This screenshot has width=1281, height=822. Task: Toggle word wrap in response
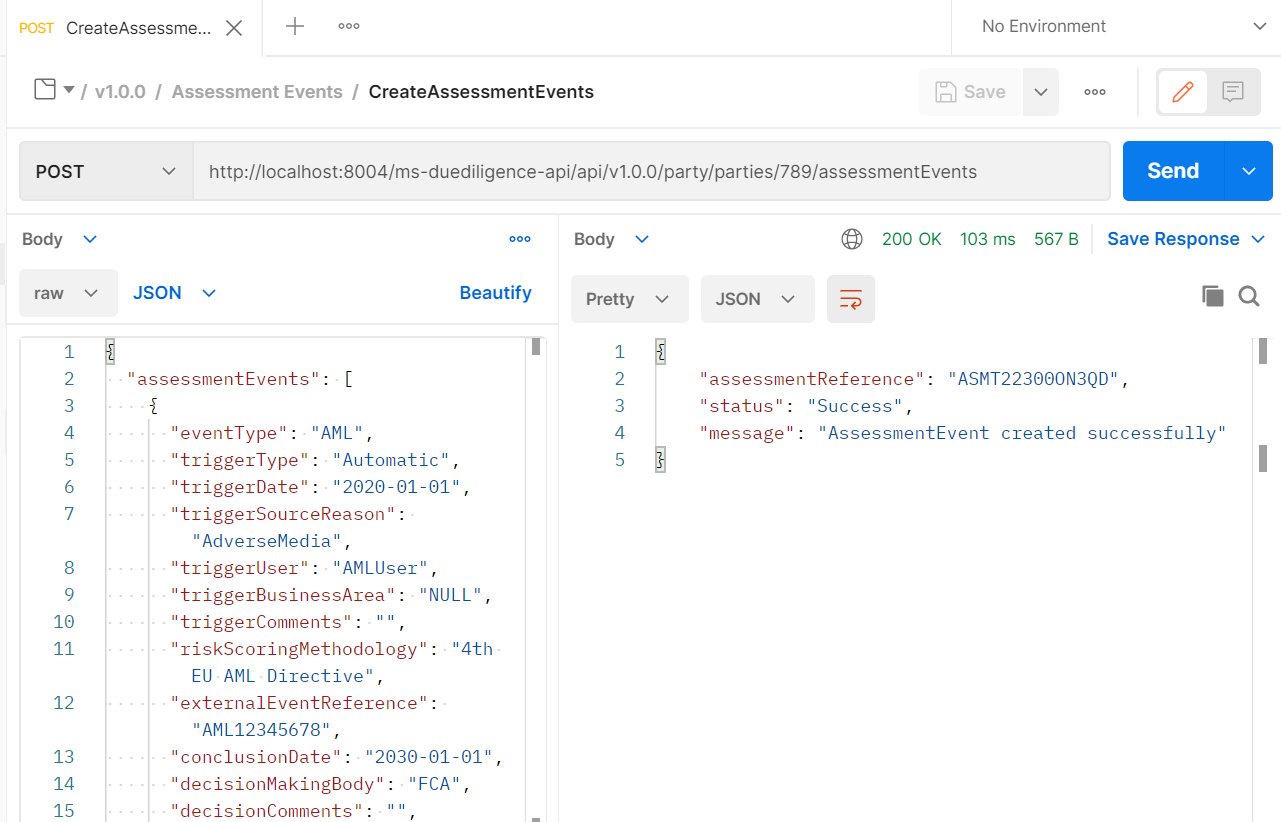point(851,299)
